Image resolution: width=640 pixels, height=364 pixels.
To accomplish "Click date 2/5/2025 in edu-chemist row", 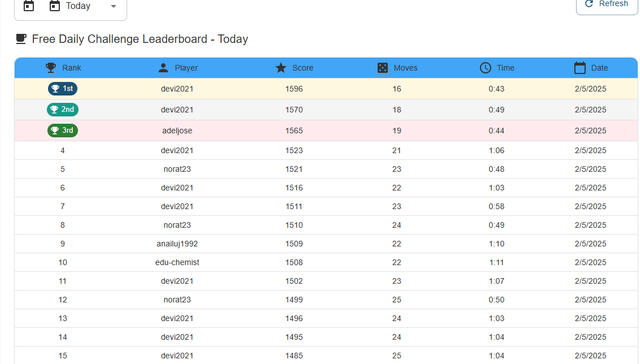I will (x=590, y=262).
